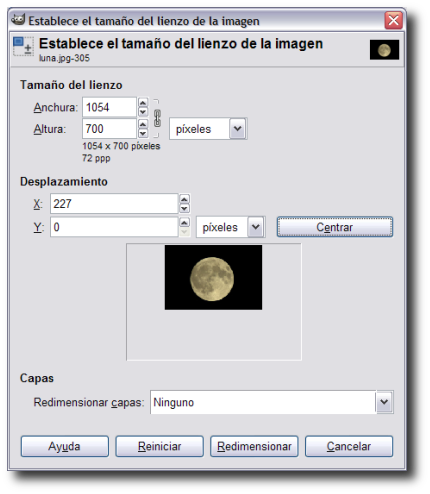This screenshot has height=494, width=430.
Task: Increase Altura with up arrow
Action: click(143, 124)
